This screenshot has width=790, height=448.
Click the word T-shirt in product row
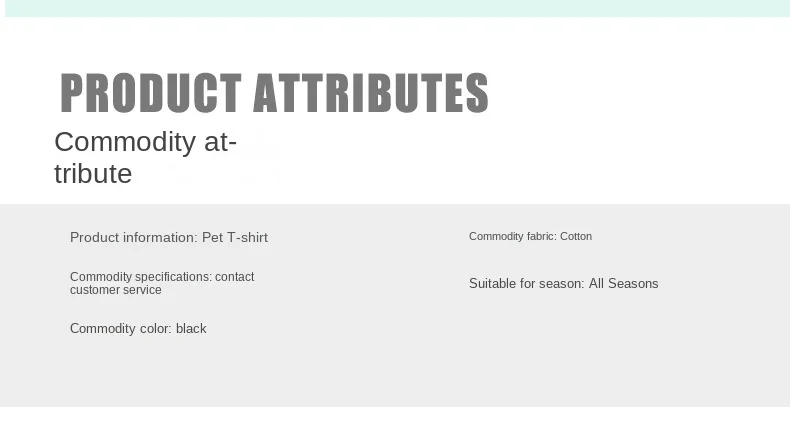click(x=248, y=238)
